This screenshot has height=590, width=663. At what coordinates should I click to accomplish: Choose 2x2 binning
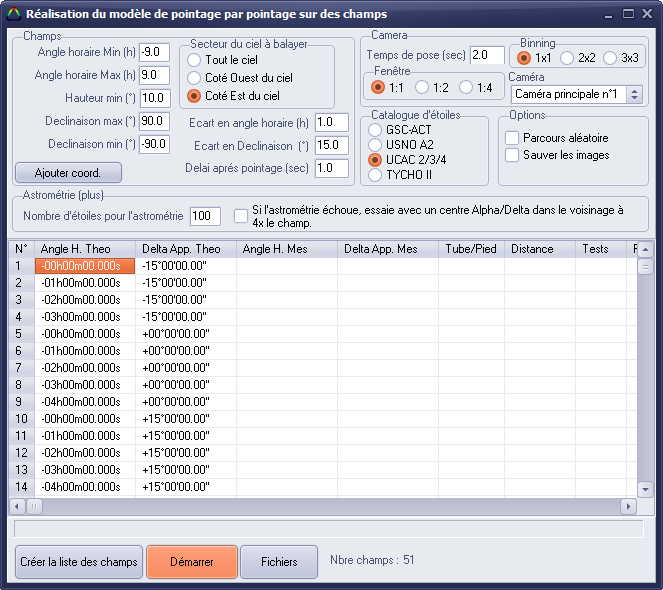pos(567,58)
